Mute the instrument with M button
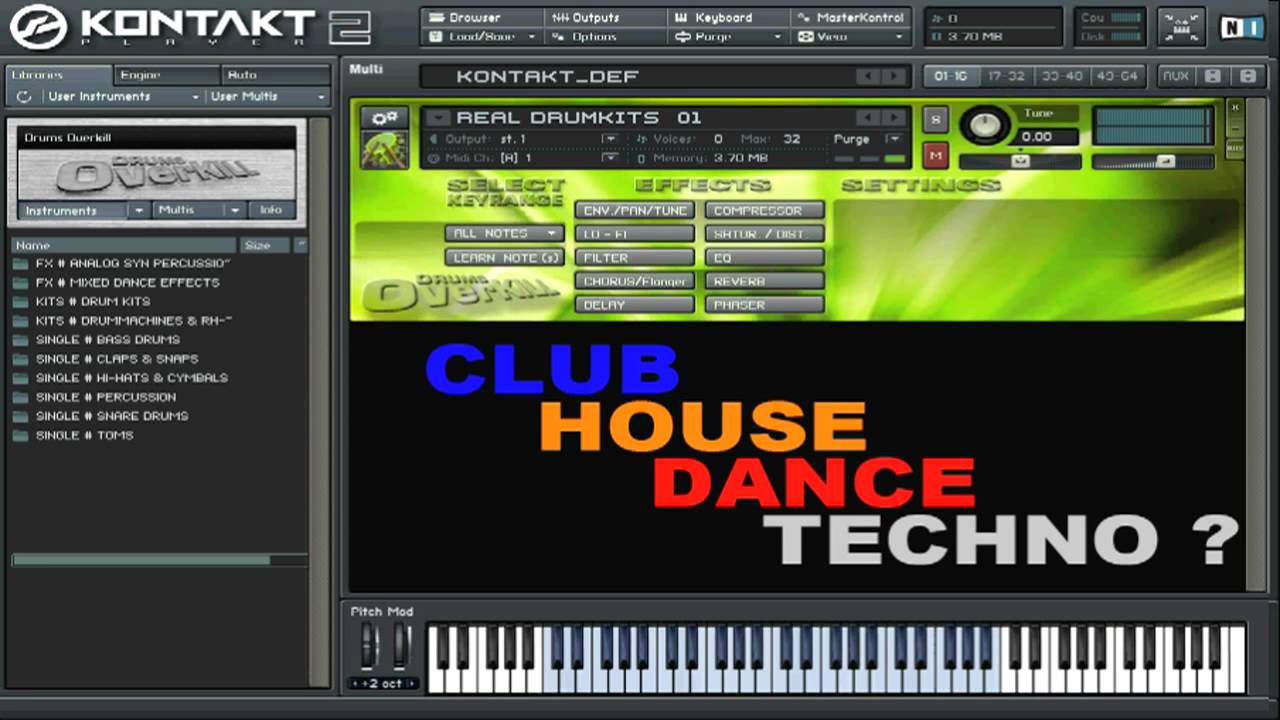This screenshot has height=720, width=1280. tap(936, 155)
